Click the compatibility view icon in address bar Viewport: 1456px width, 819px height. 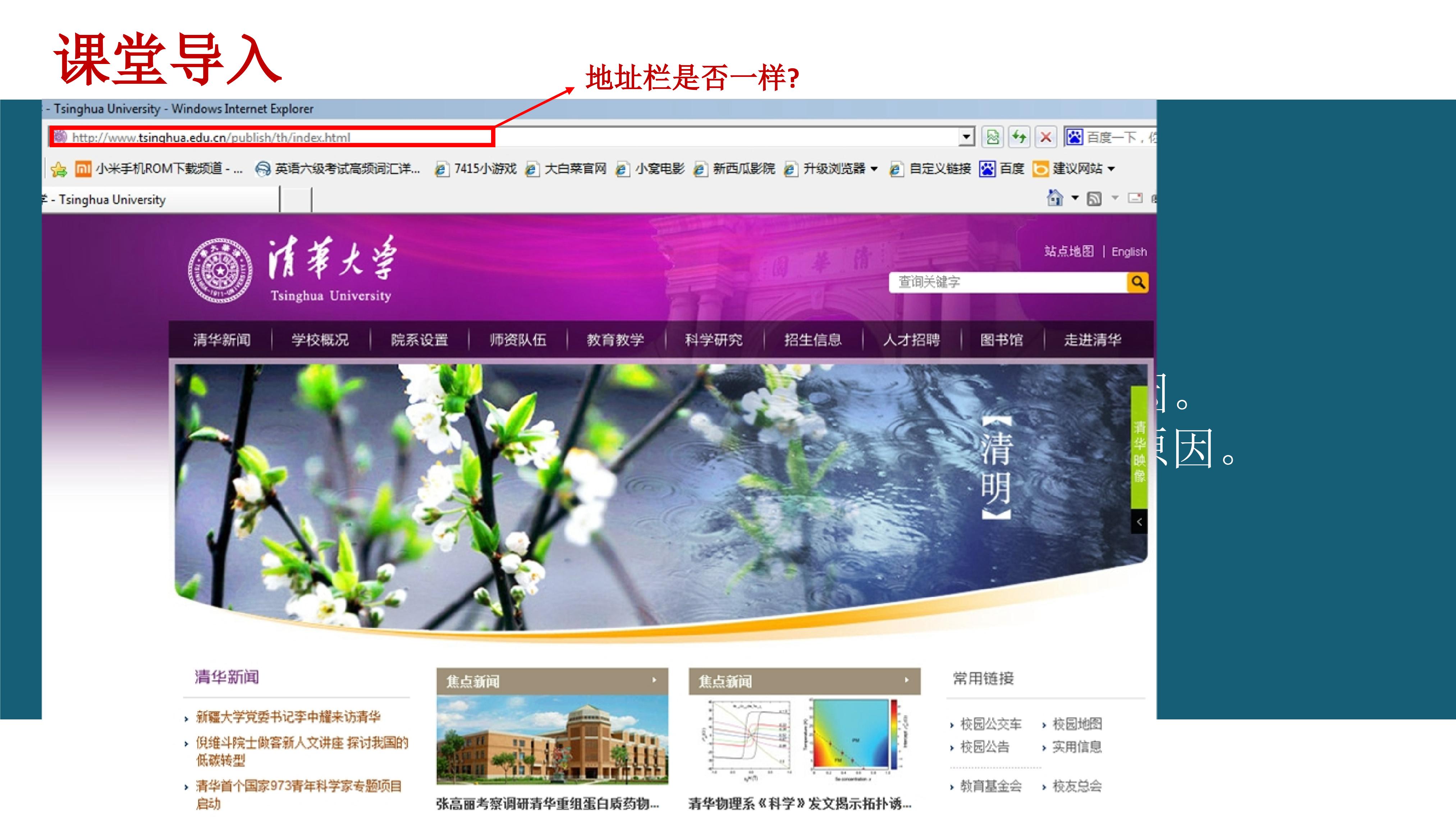(993, 137)
